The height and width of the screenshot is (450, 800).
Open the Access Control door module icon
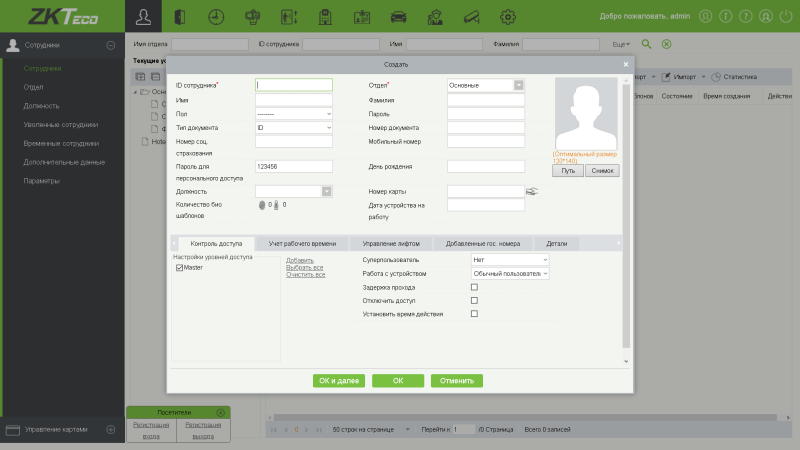(x=180, y=16)
